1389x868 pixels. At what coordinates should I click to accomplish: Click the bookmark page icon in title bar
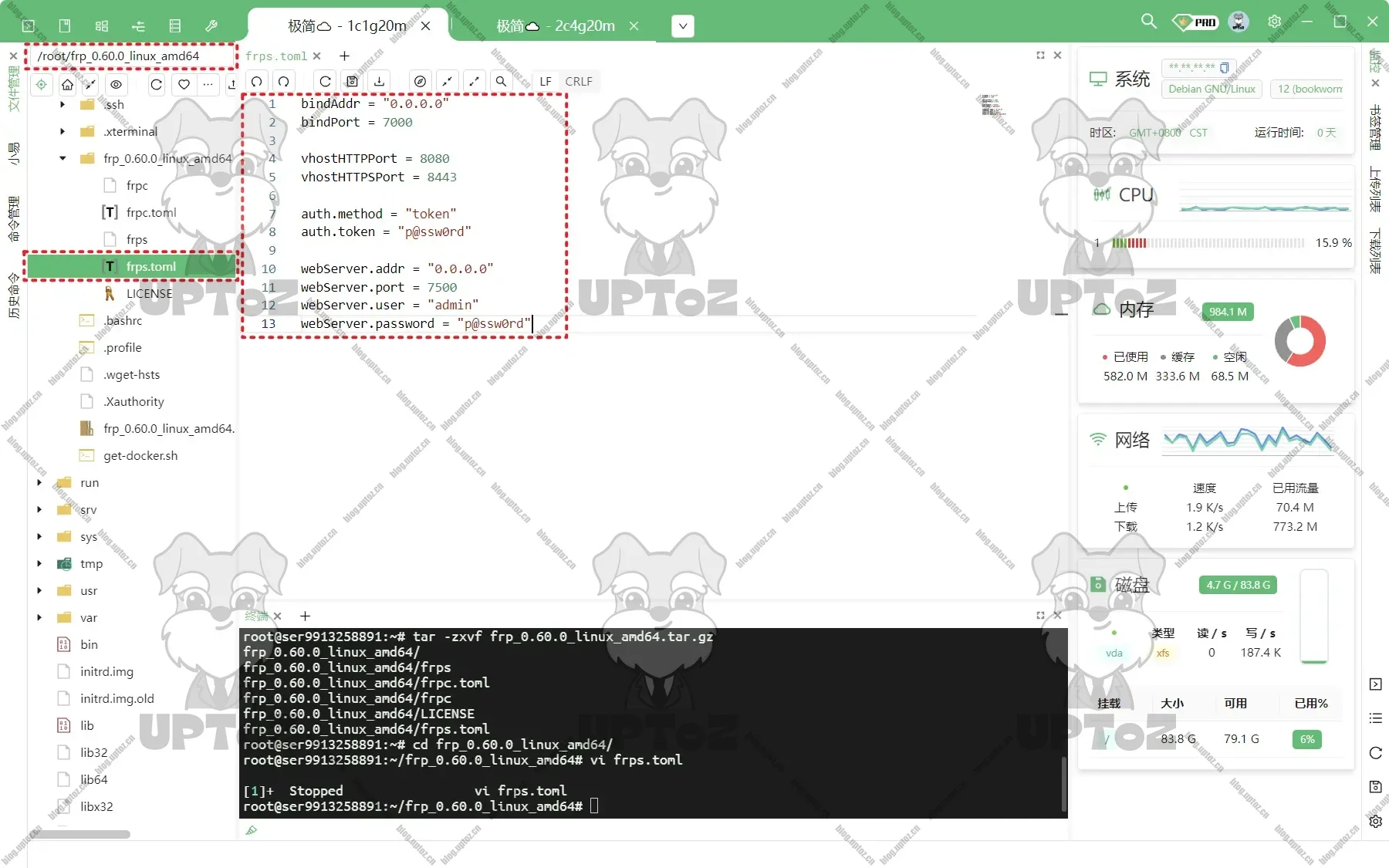[x=65, y=25]
